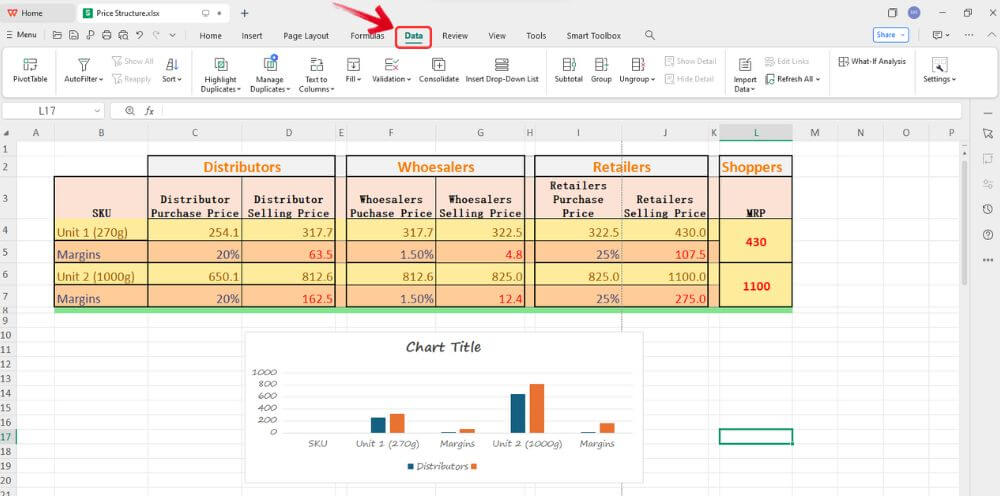The height and width of the screenshot is (496, 1000).
Task: Click the export to PDF icon
Action: 90,36
